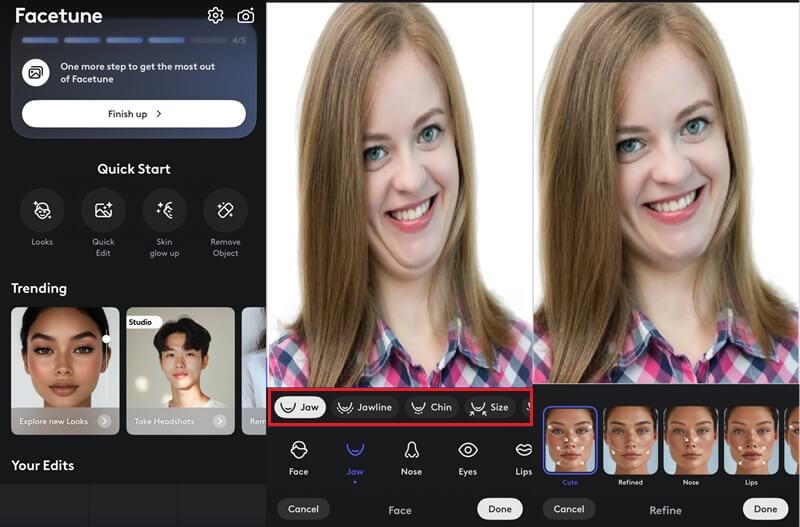Open the camera icon in header
Viewport: 800px width, 527px height.
(x=246, y=16)
